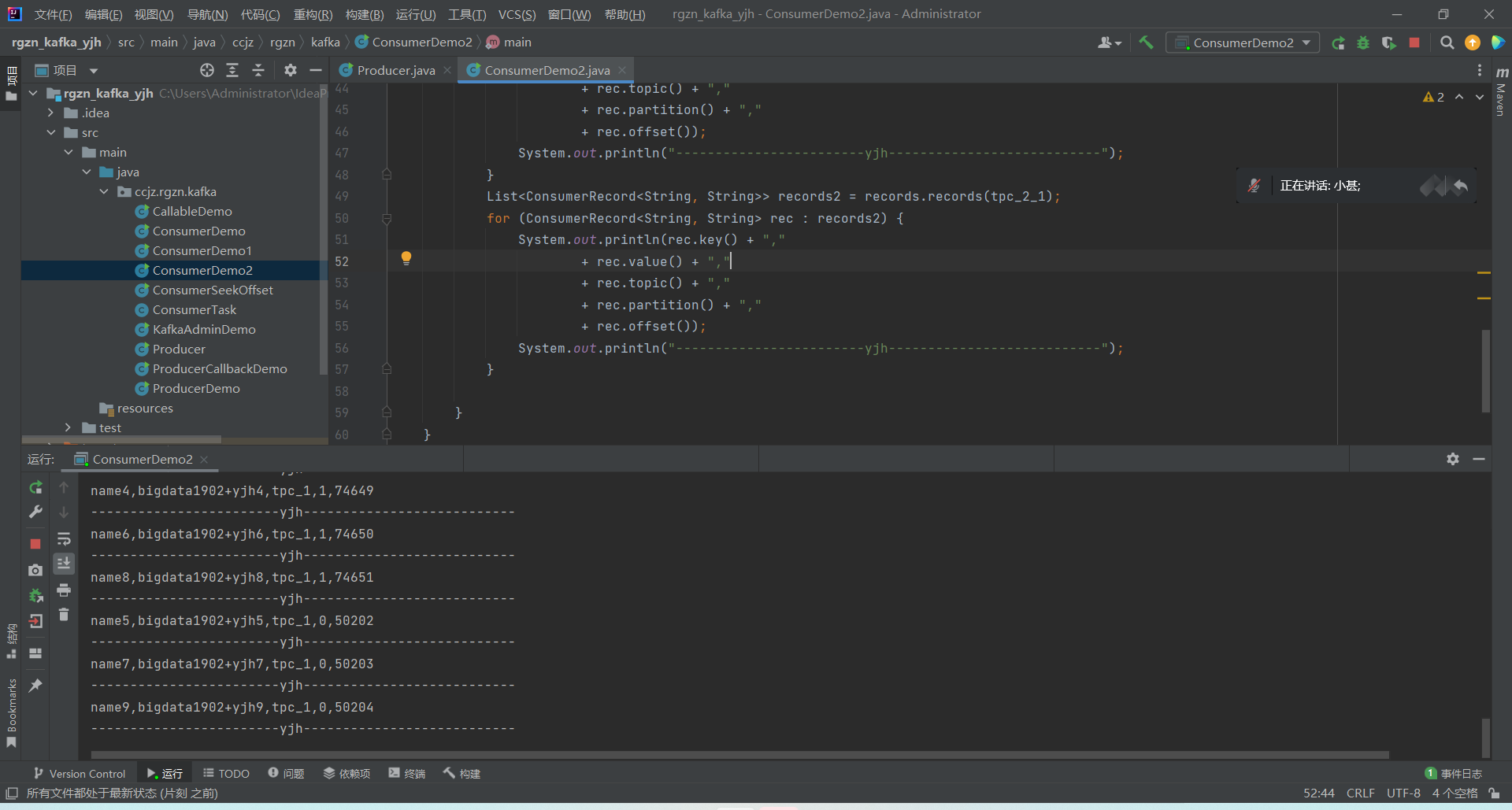1512x810 pixels.
Task: Click the CRLF line separator widget
Action: (x=1360, y=793)
